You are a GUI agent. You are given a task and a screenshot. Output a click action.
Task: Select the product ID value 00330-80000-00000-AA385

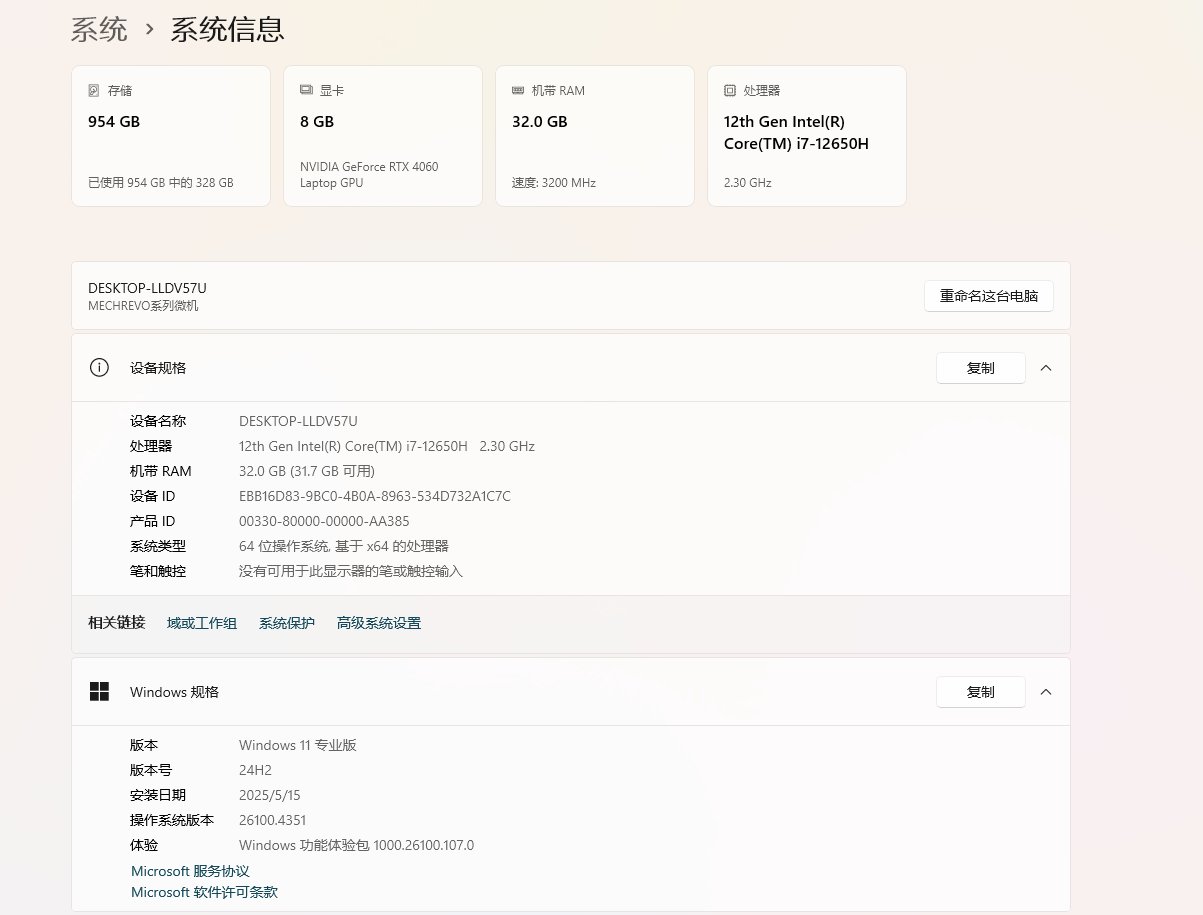pos(324,521)
